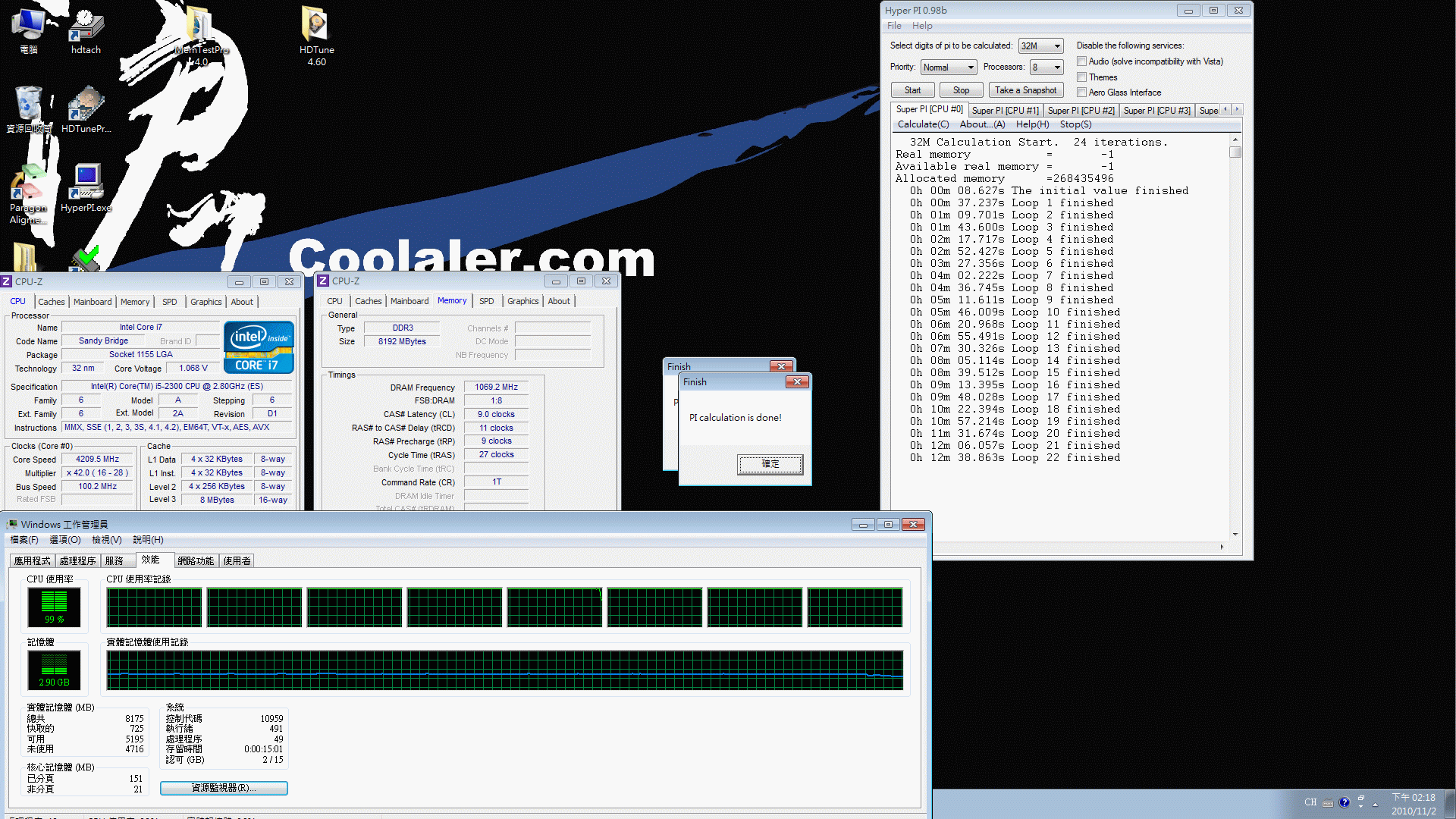
Task: Click the Task Manager title bar icon
Action: (x=12, y=524)
